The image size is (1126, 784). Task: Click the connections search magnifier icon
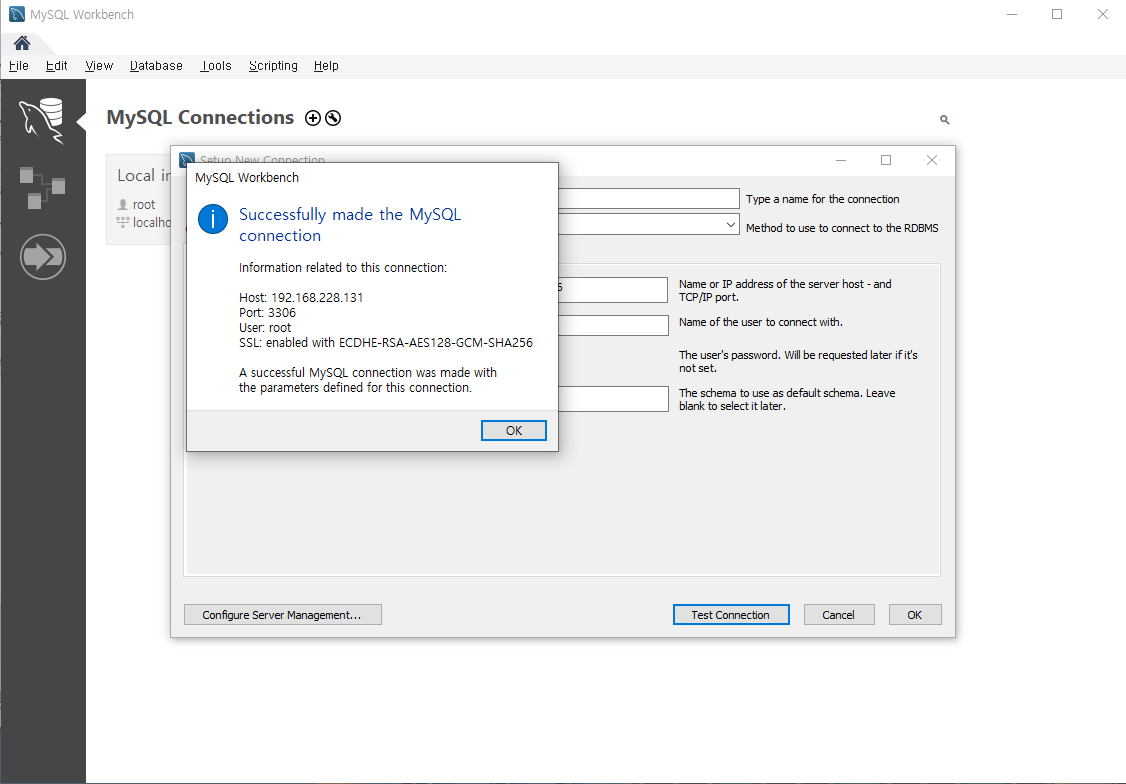tap(944, 120)
